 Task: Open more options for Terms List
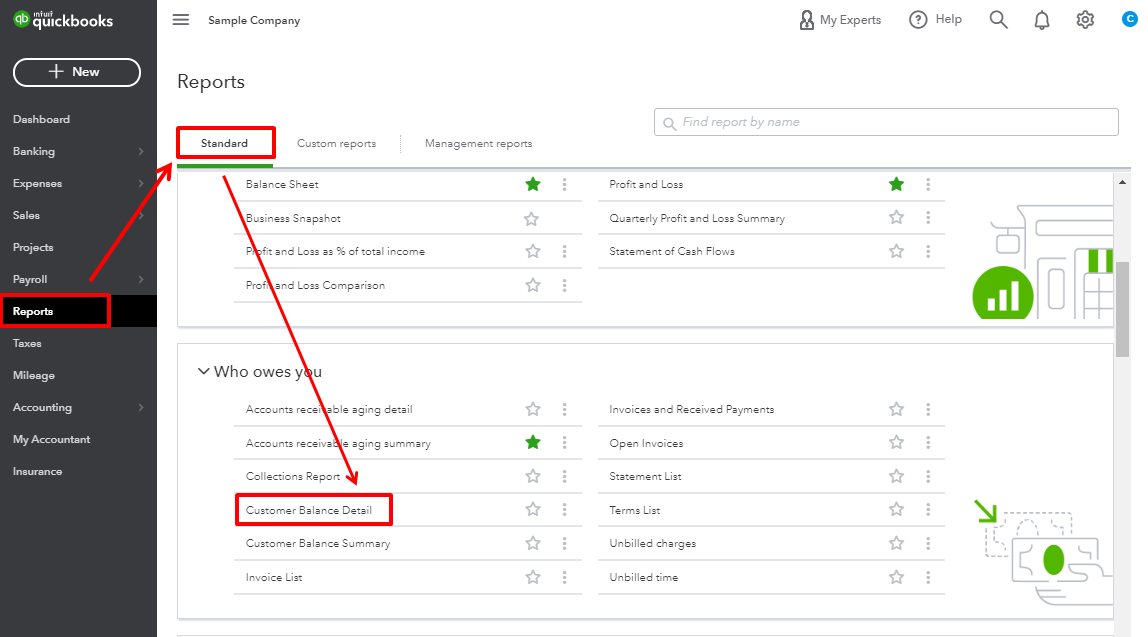click(928, 510)
